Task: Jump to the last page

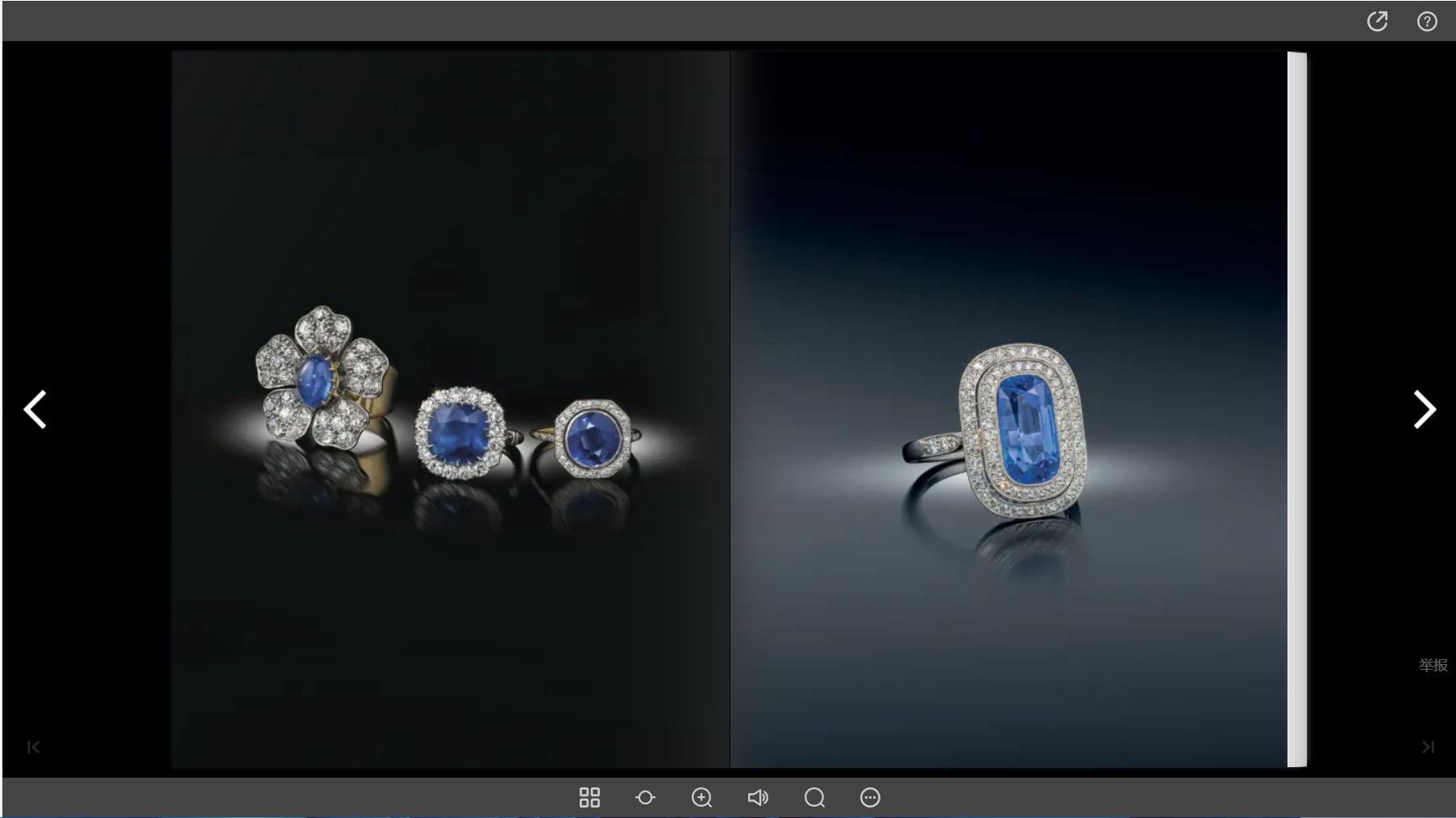Action: pyautogui.click(x=1428, y=747)
